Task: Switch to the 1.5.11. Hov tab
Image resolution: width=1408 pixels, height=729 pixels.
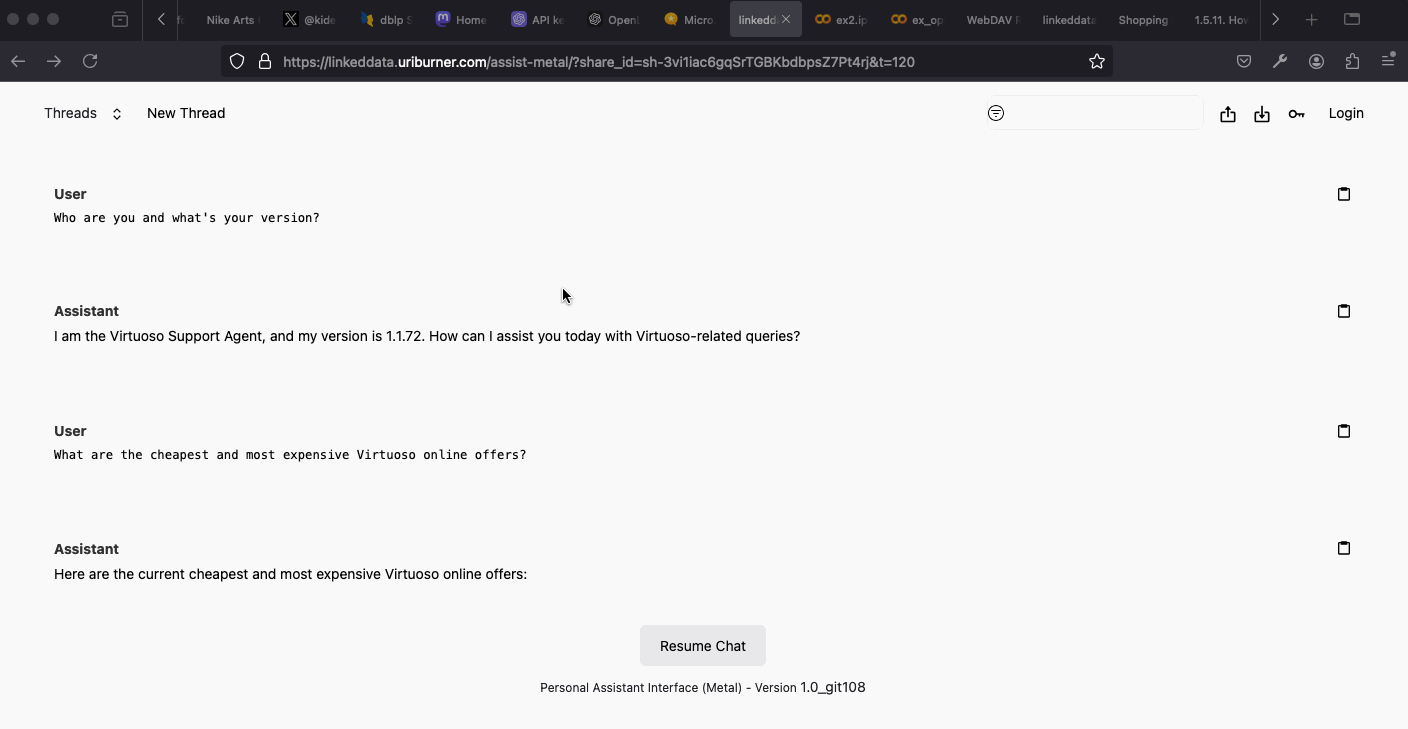Action: click(1221, 20)
